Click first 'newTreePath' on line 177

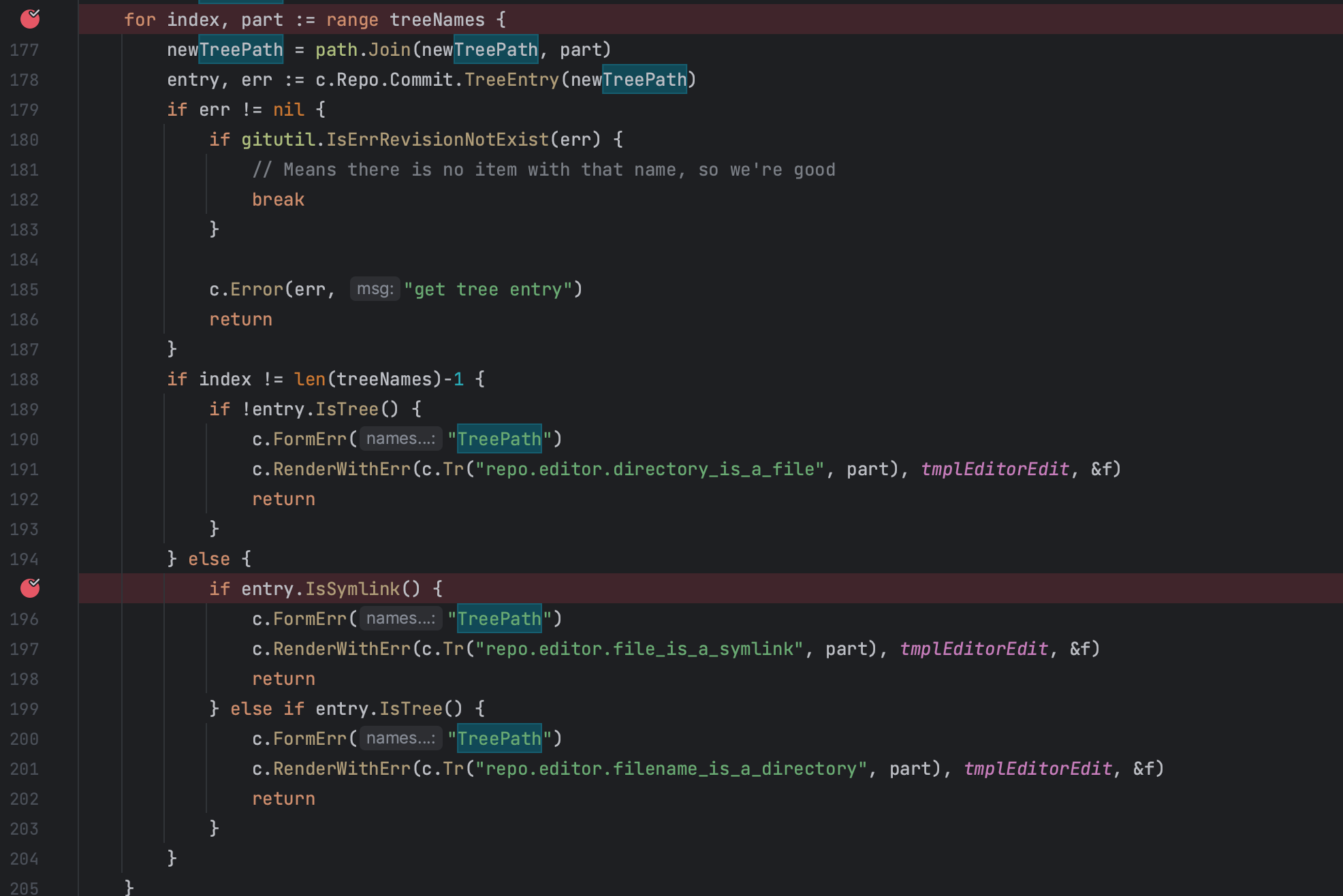coord(225,50)
